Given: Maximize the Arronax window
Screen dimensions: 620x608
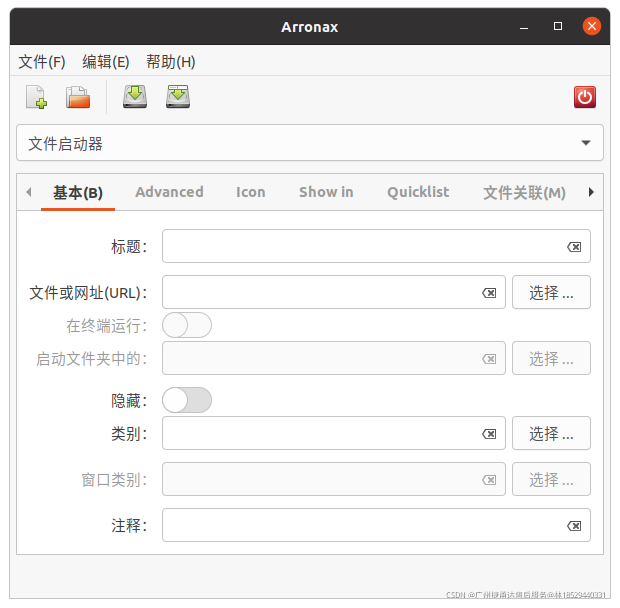Looking at the screenshot, I should [x=558, y=26].
